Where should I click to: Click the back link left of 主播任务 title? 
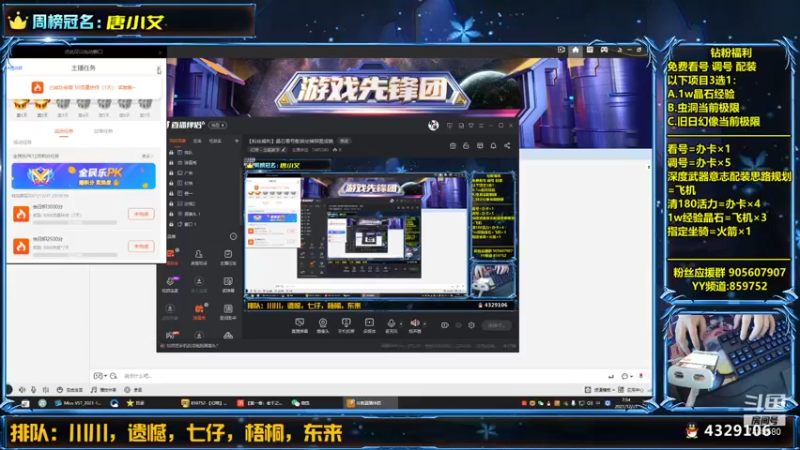[15, 68]
